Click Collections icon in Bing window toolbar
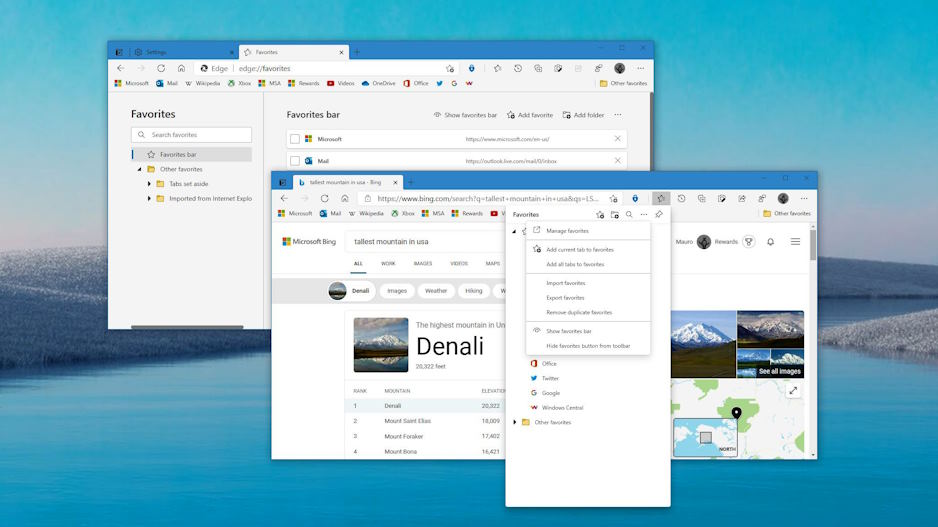Screen dimensions: 938x527 pyautogui.click(x=702, y=198)
